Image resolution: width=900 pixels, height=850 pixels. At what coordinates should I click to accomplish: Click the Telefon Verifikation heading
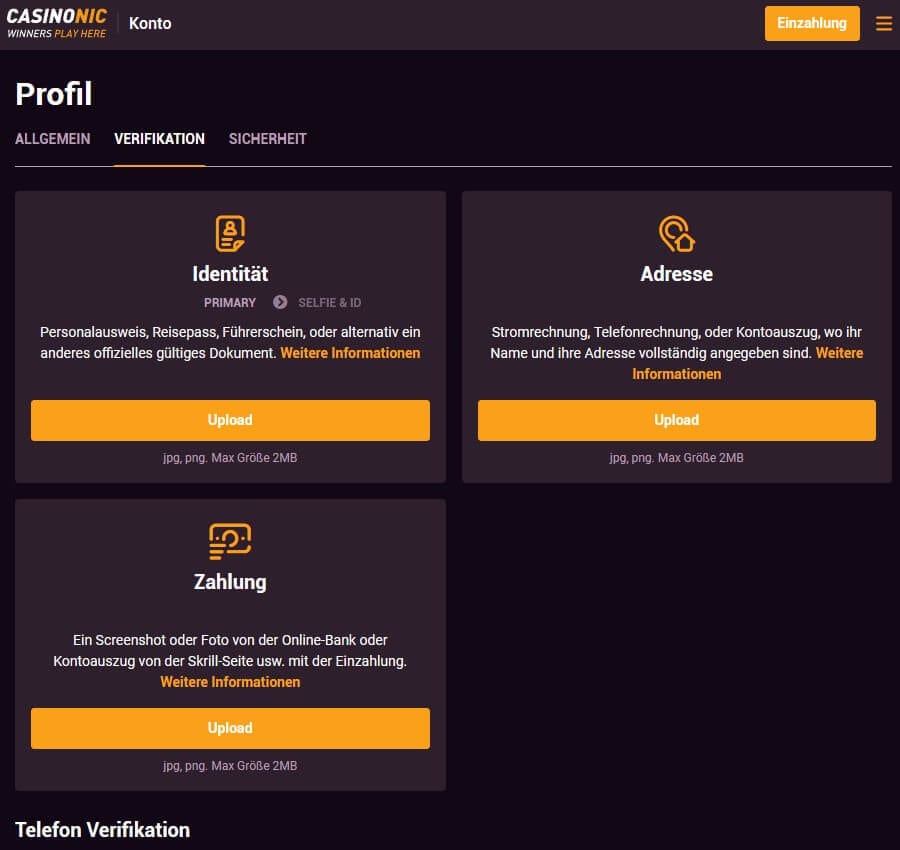[x=102, y=830]
